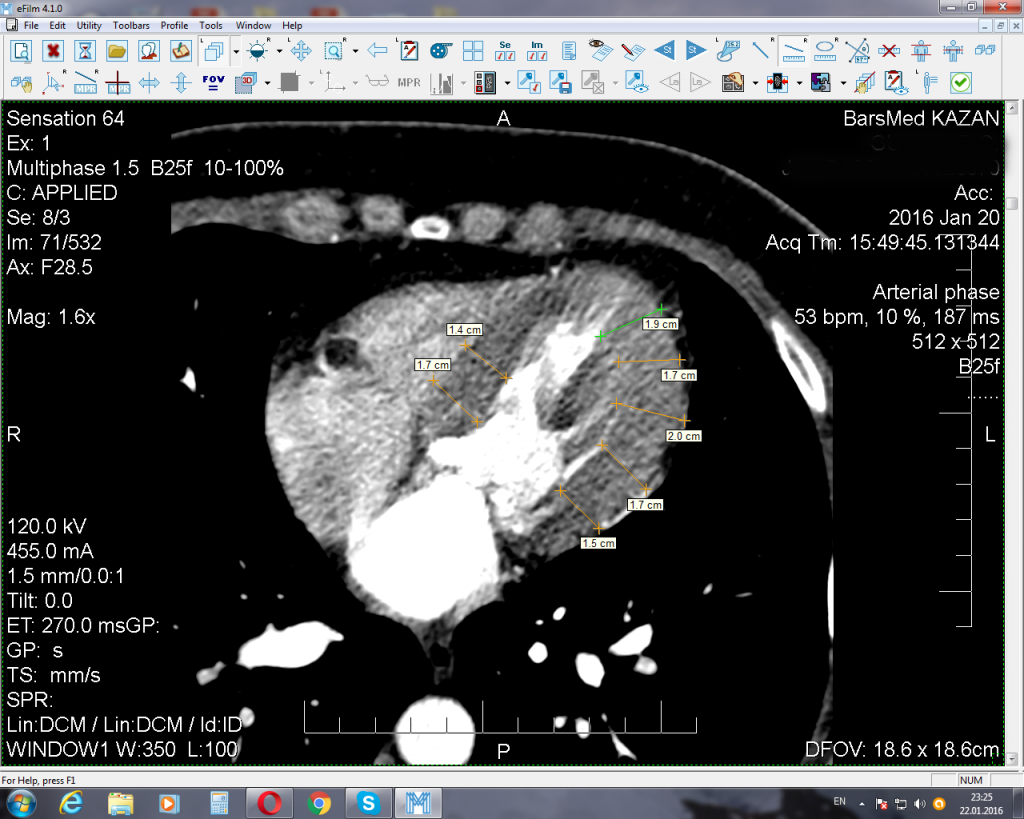The height and width of the screenshot is (819, 1024).
Task: Open the Window menu
Action: pyautogui.click(x=253, y=25)
